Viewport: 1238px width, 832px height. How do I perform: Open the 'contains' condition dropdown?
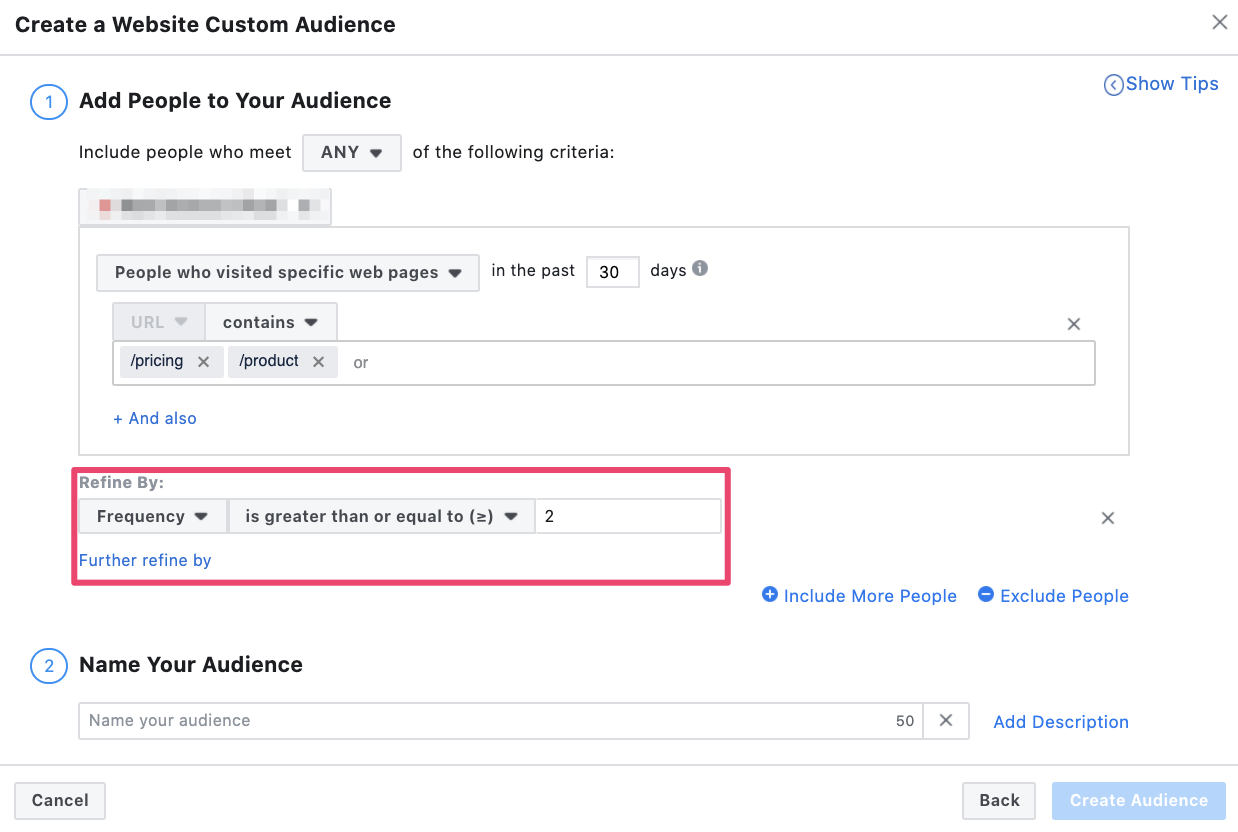point(270,321)
